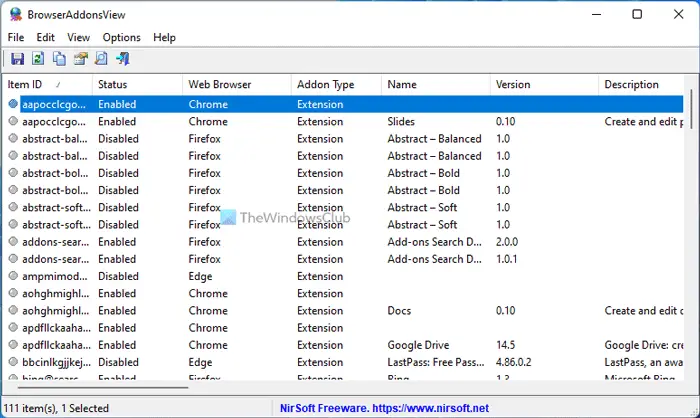
Task: Click the icon of the highlighted aapocclcgo... row
Action: click(13, 104)
